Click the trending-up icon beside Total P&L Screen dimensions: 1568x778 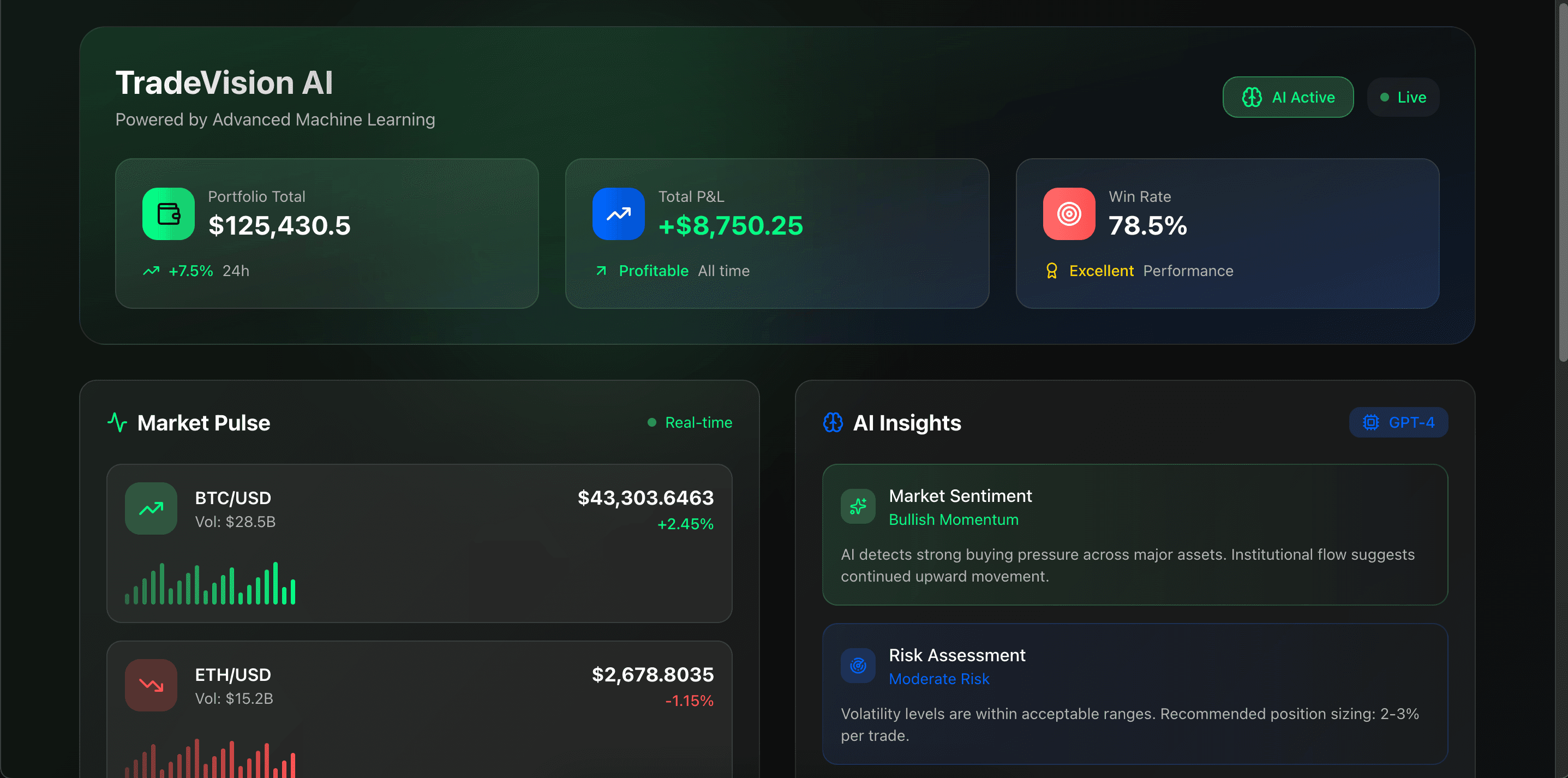pos(618,214)
